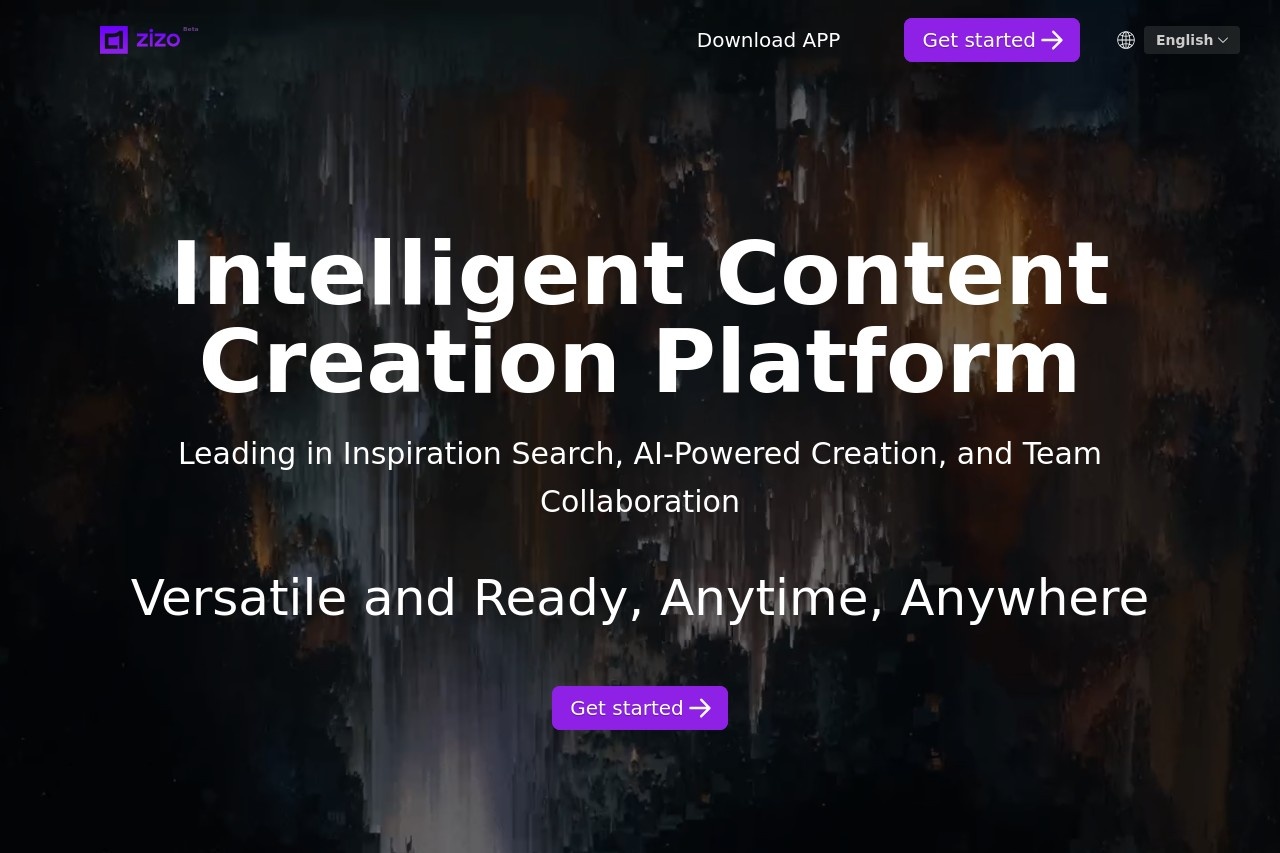
Task: Click the purple zizo logo icon
Action: pyautogui.click(x=114, y=40)
